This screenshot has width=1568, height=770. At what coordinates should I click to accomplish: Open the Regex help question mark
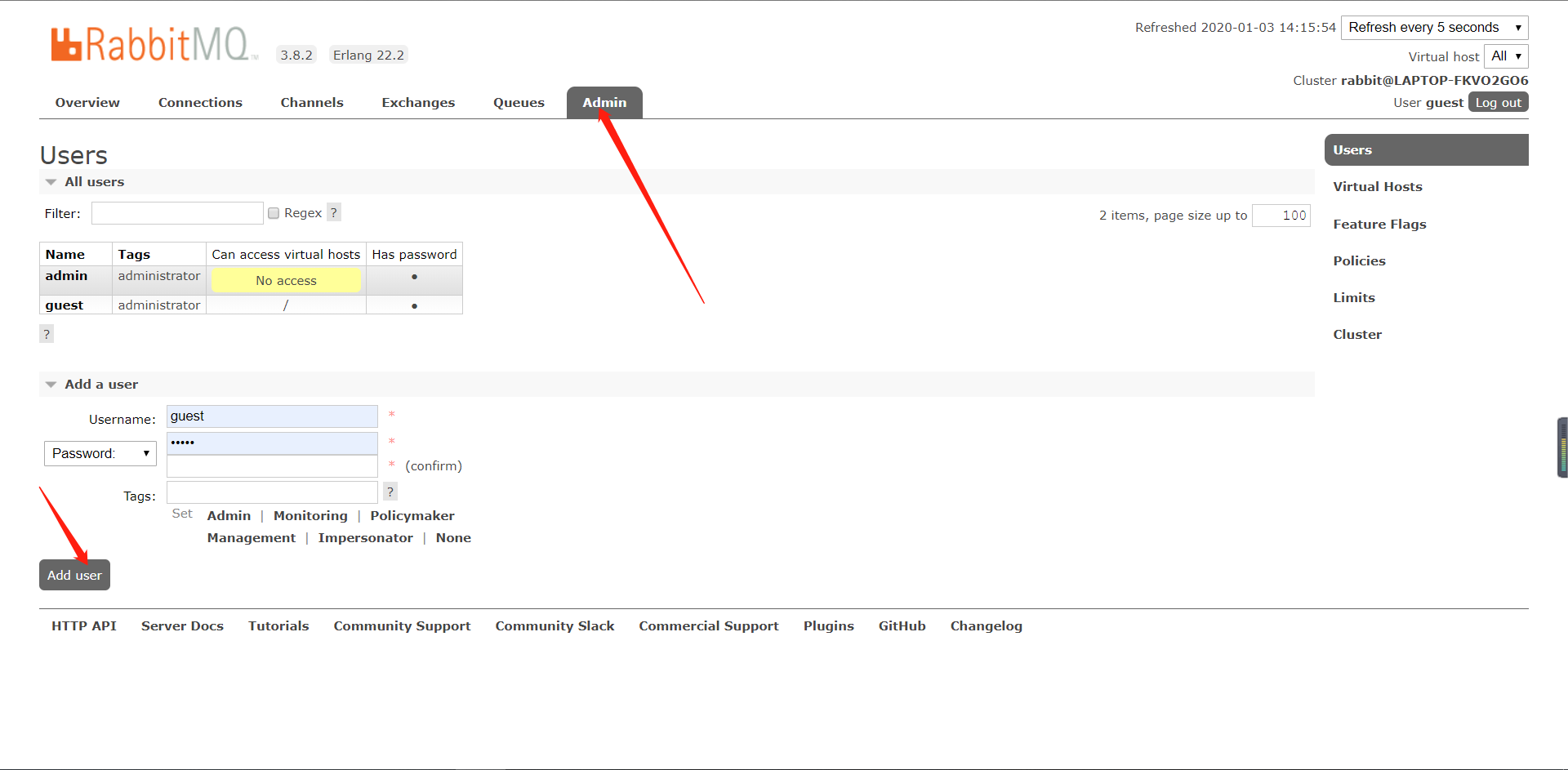[333, 212]
